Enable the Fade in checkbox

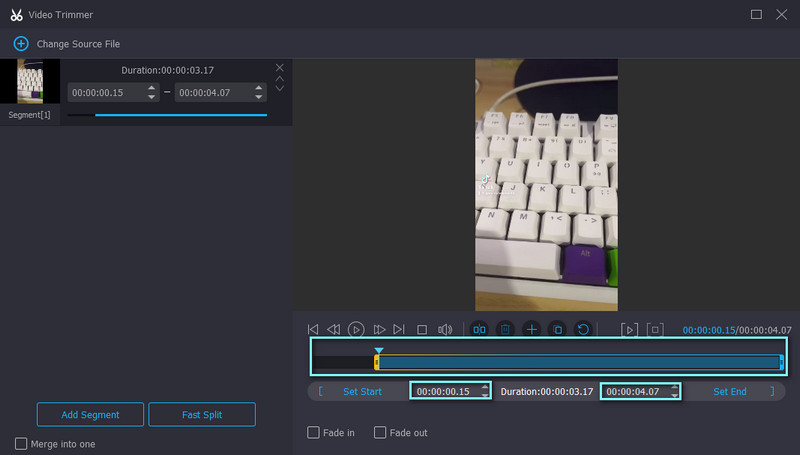pos(314,433)
